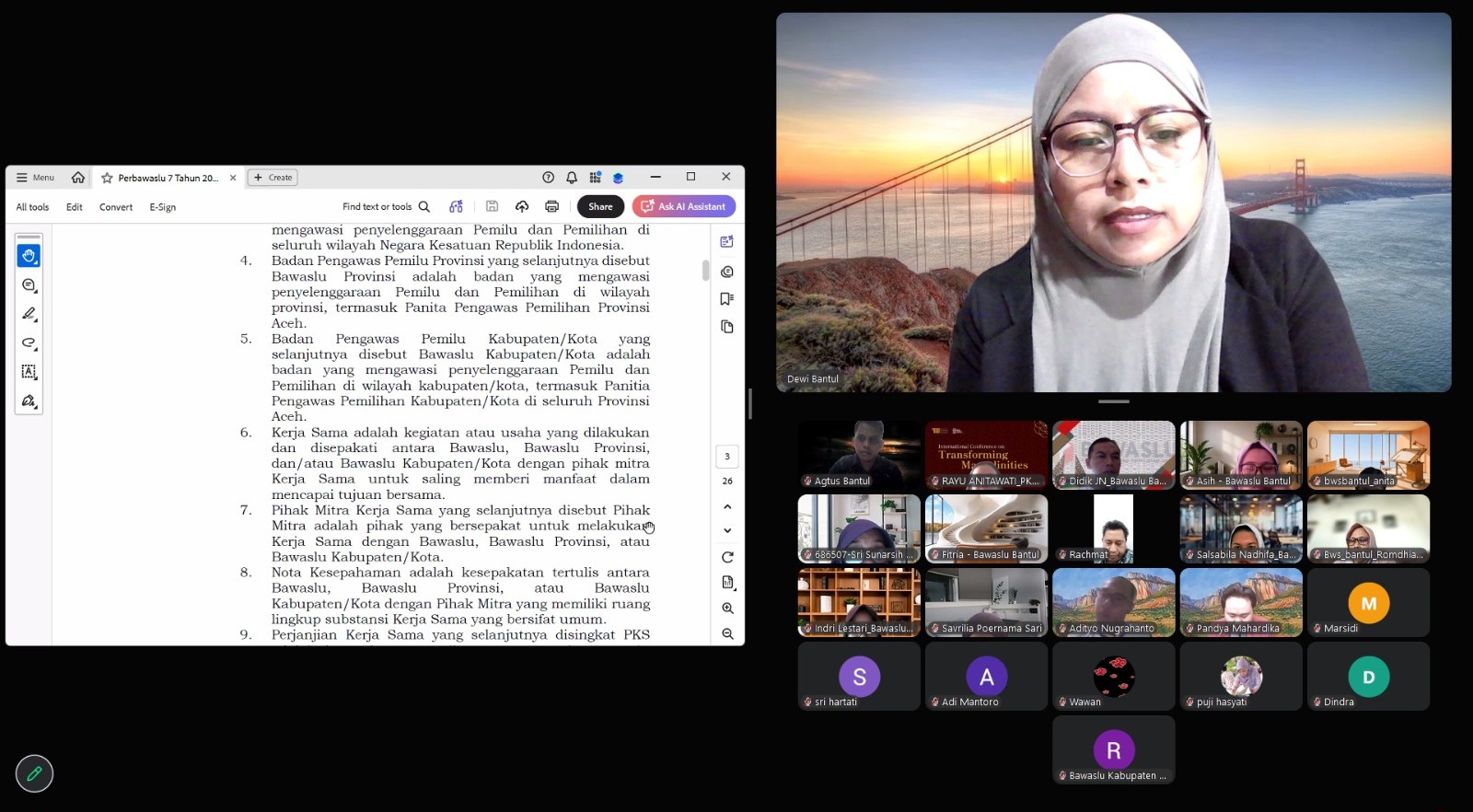
Task: Go to previous page with up chevron
Action: [x=727, y=506]
